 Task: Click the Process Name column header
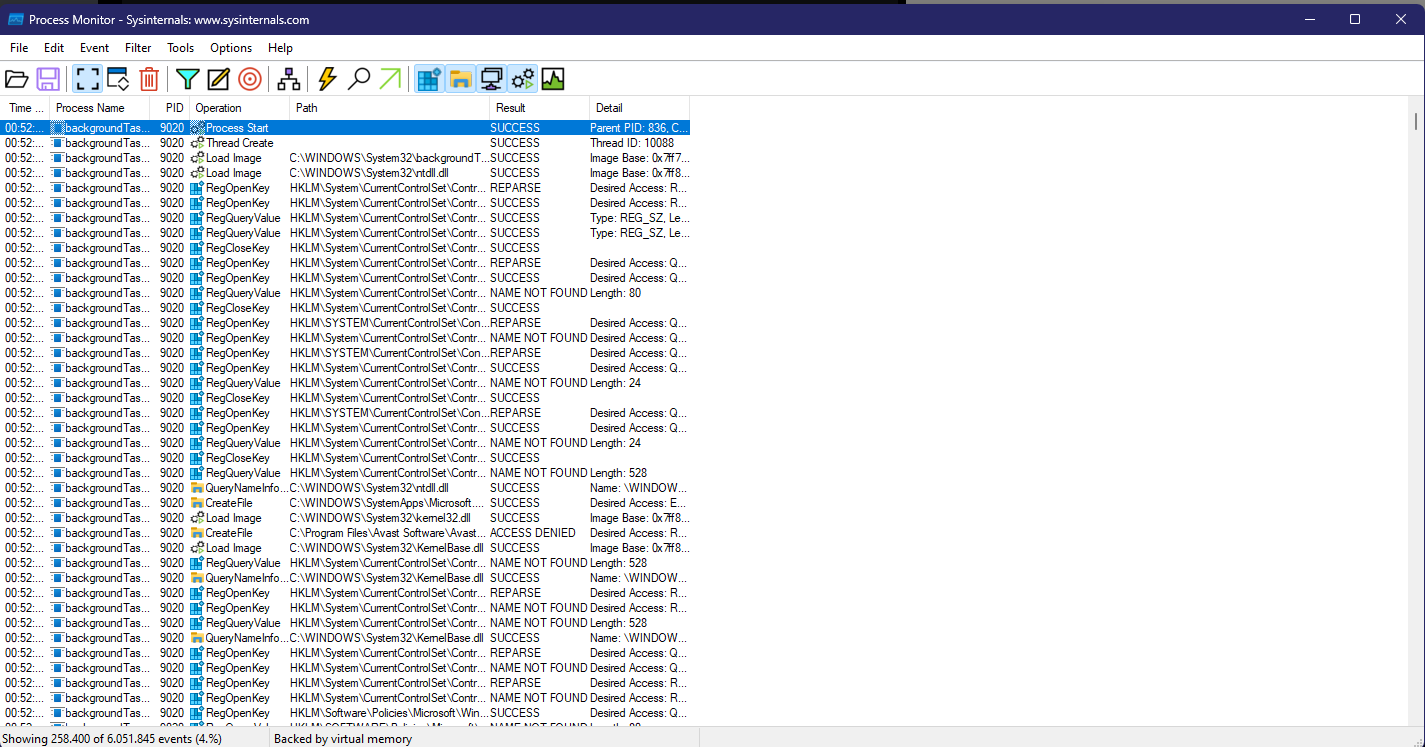pyautogui.click(x=100, y=108)
